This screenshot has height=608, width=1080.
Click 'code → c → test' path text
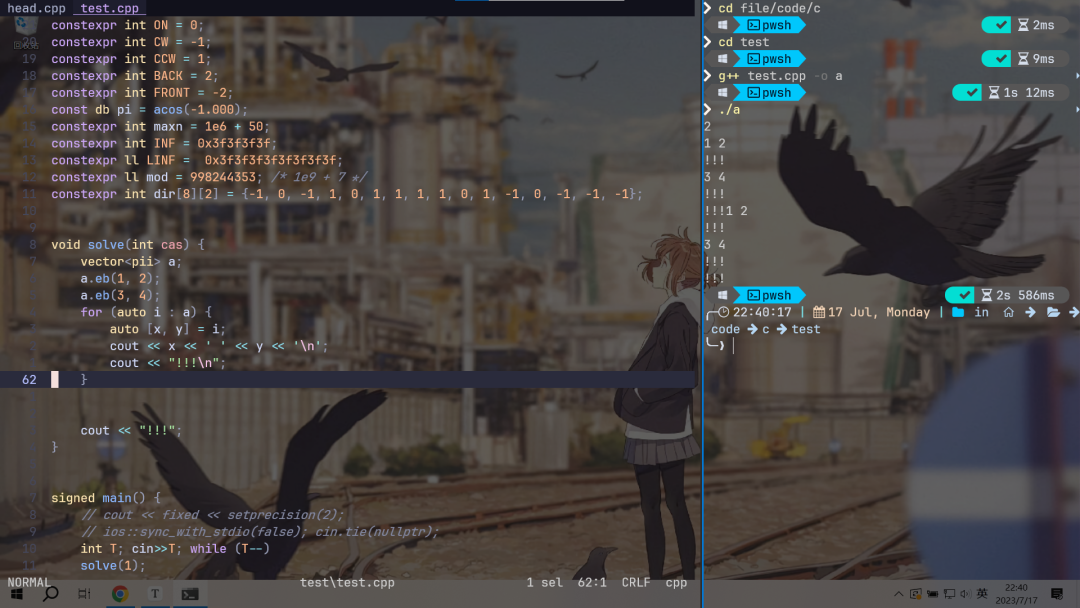(765, 329)
